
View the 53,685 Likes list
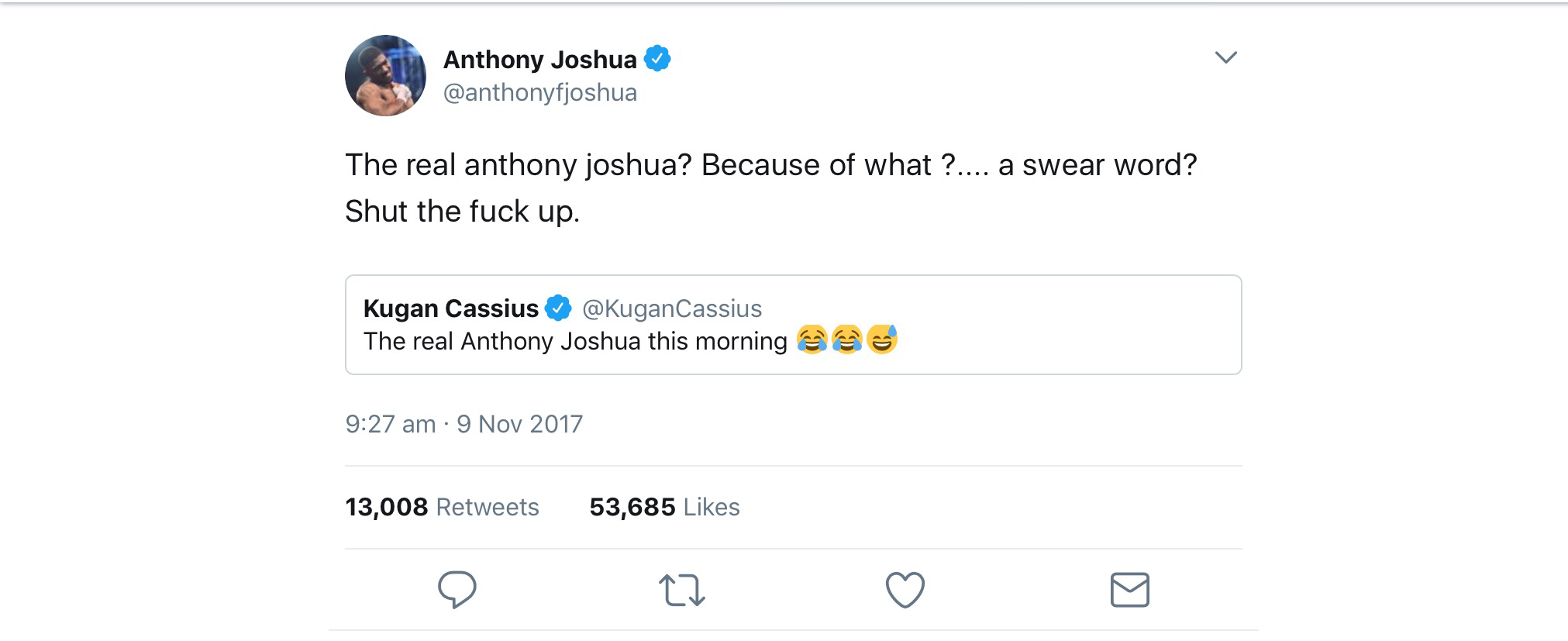pyautogui.click(x=664, y=507)
